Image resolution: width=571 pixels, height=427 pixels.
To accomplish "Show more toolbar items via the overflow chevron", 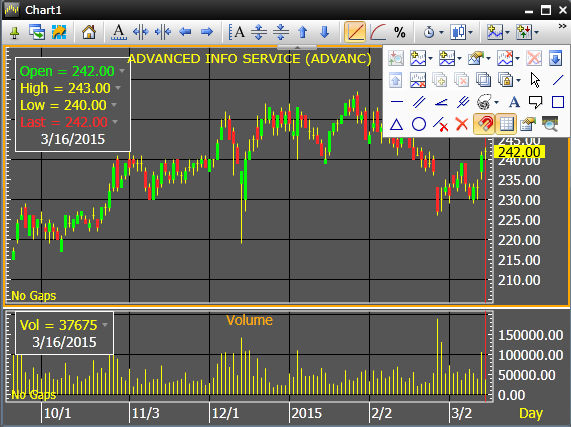I will click(x=562, y=26).
